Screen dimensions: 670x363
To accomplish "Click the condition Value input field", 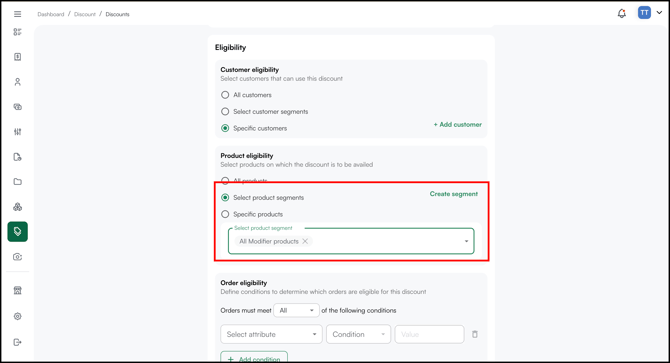I will click(x=429, y=334).
